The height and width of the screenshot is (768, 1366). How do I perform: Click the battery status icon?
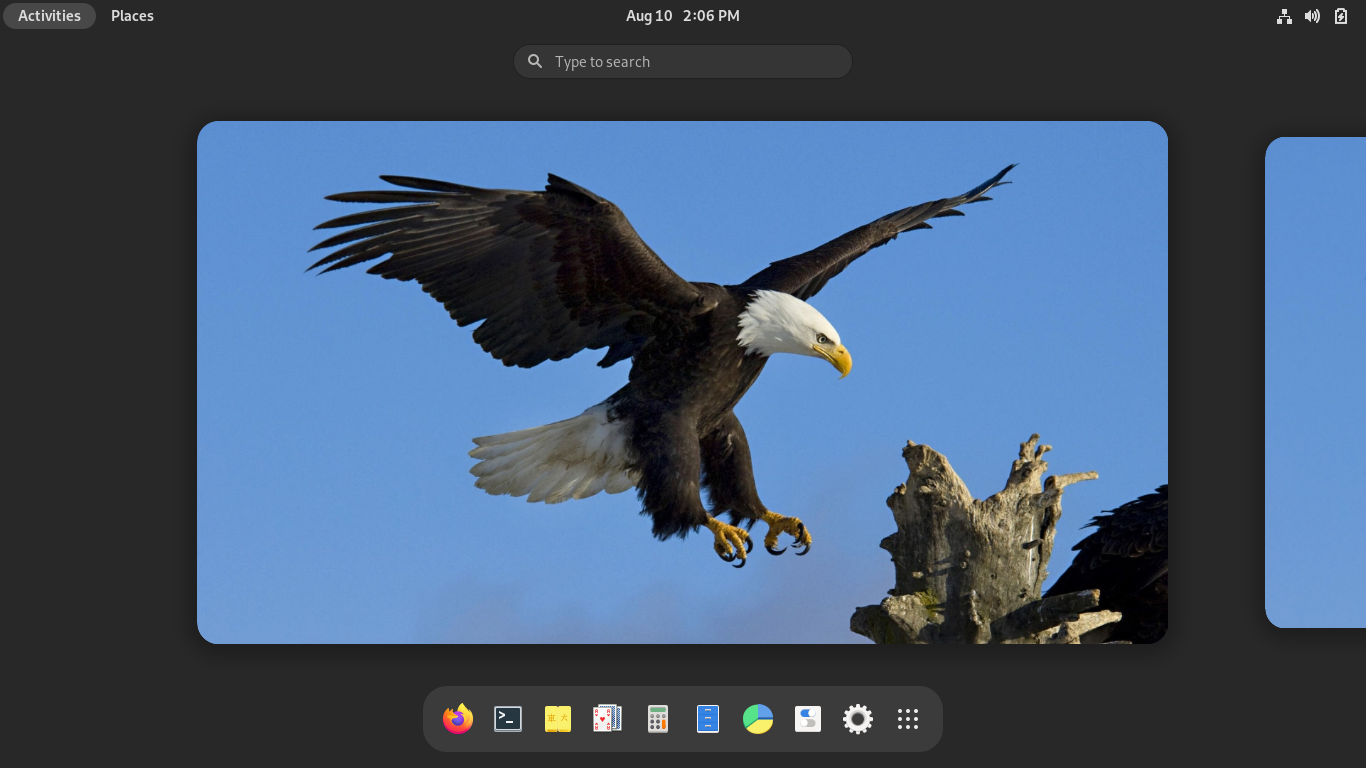[x=1341, y=16]
